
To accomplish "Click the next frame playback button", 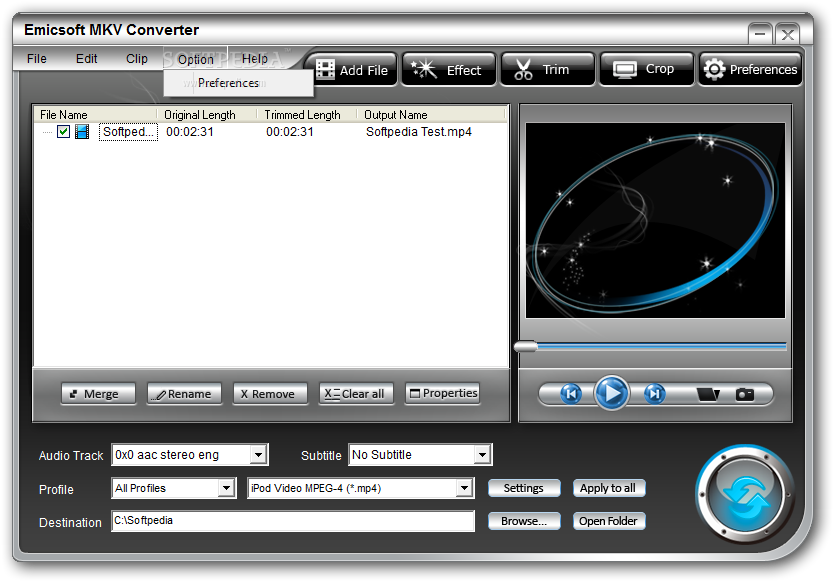I will [x=654, y=394].
